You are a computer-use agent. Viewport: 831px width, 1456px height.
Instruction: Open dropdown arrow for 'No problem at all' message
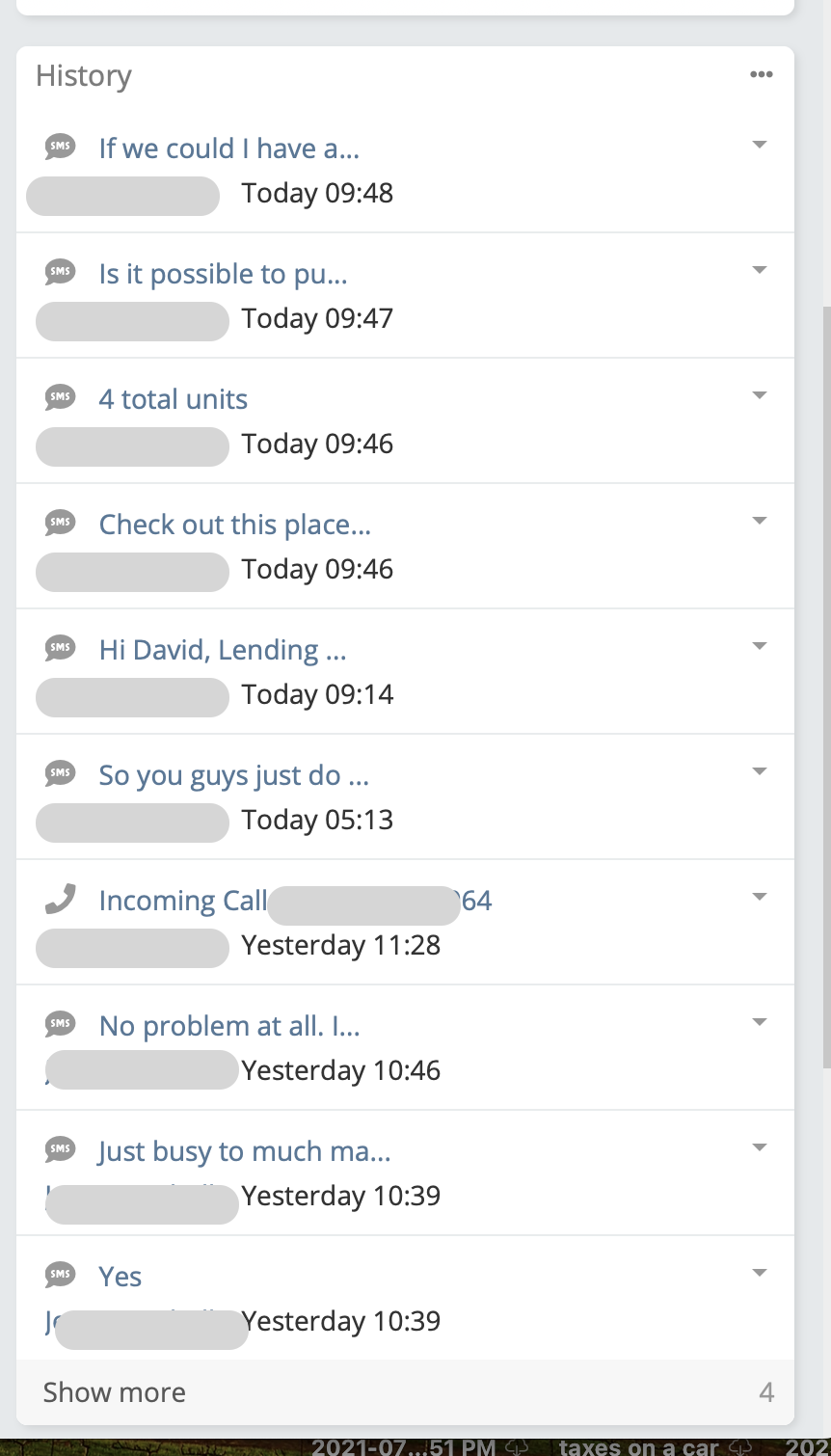click(760, 1022)
